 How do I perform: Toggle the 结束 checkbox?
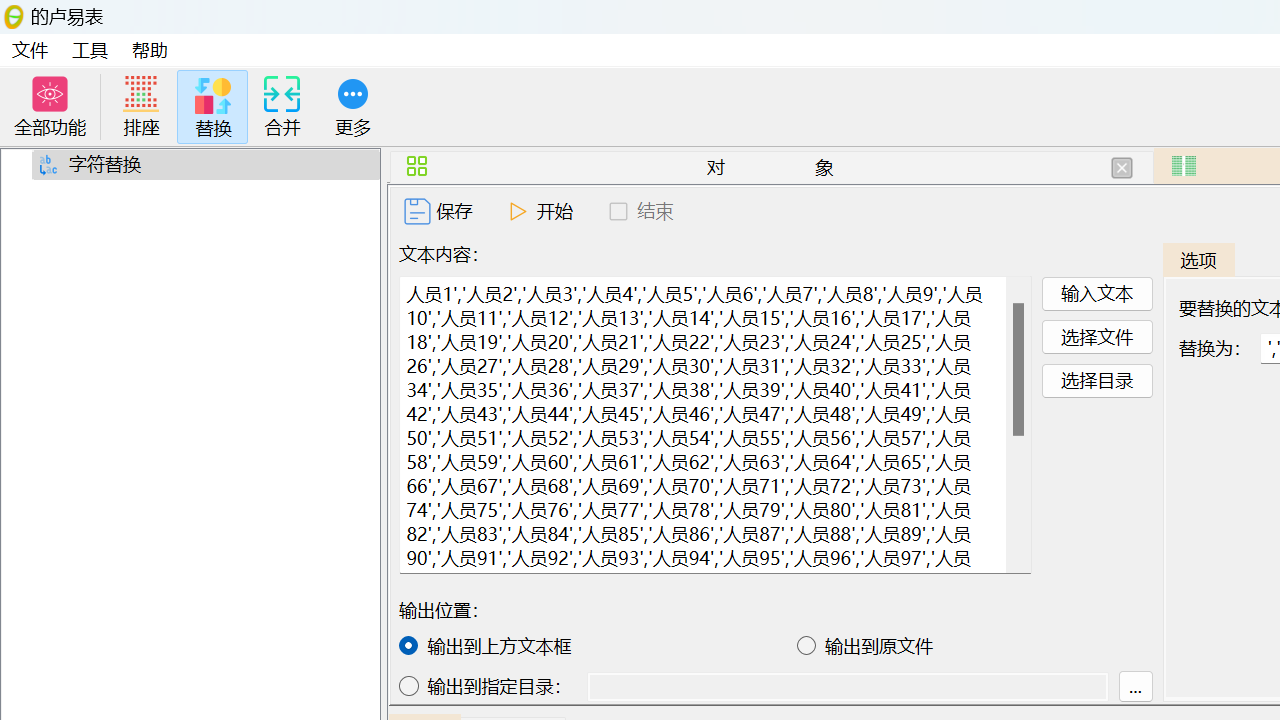point(618,211)
